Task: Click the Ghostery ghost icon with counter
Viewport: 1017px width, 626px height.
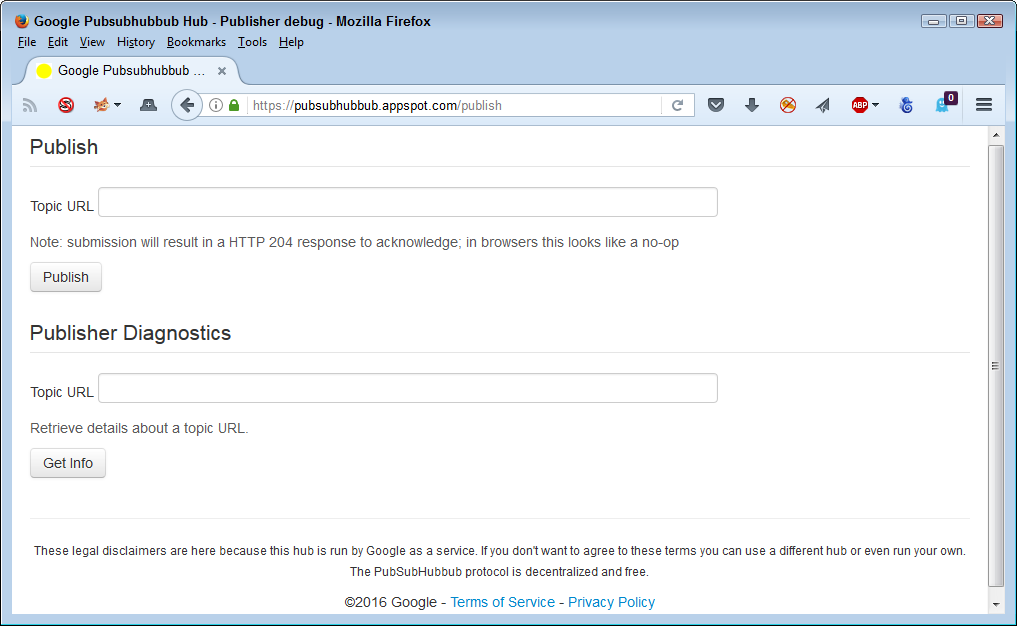Action: click(x=945, y=103)
